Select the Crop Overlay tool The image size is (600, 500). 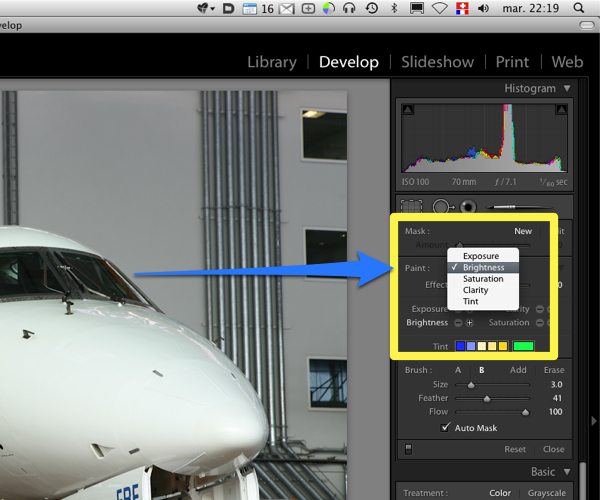point(411,207)
